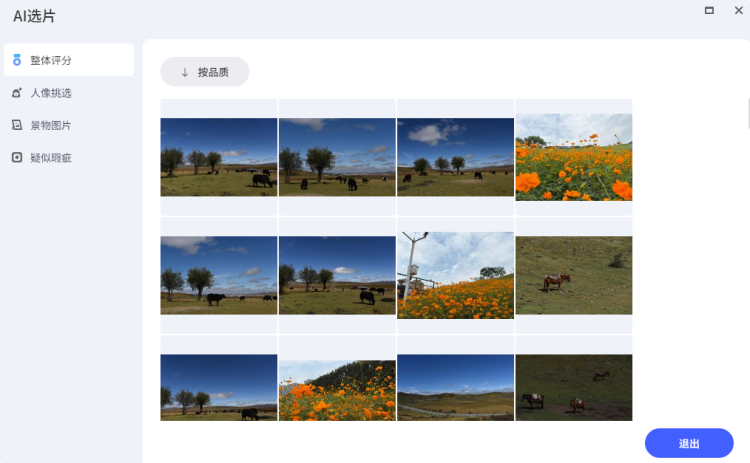Select the photo with big white cloud

coord(455,157)
